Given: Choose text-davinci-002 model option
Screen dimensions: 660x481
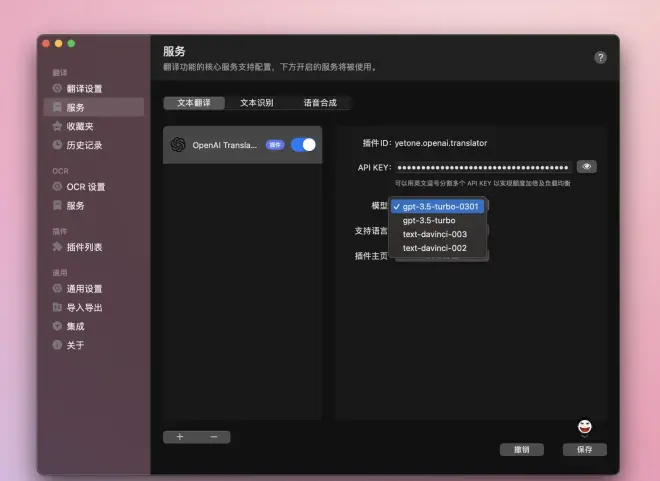Looking at the screenshot, I should (x=438, y=248).
